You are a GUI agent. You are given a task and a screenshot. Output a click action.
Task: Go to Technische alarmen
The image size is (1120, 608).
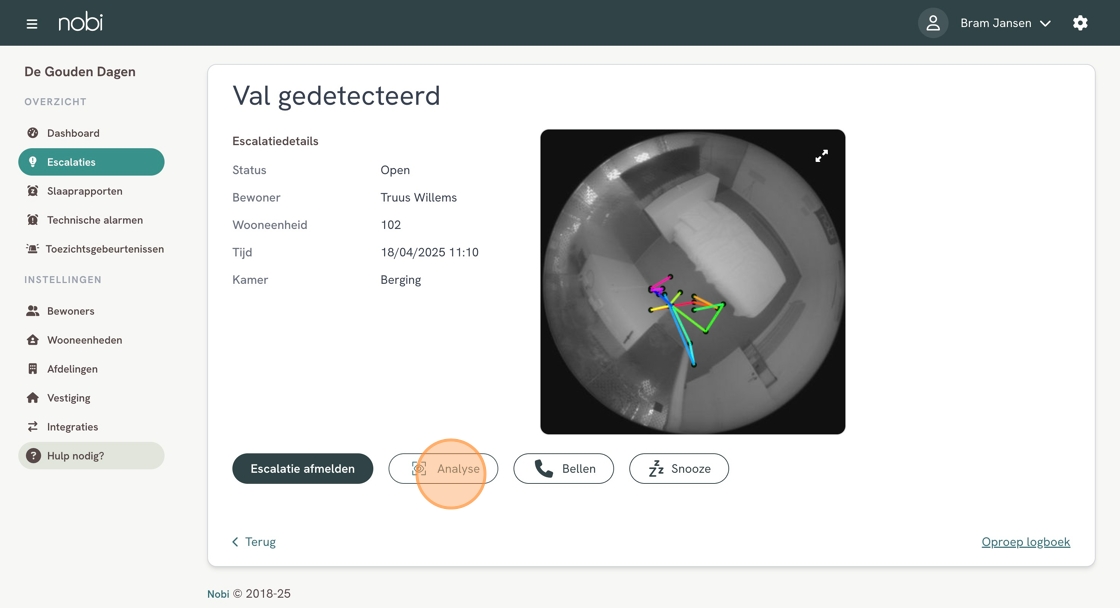click(x=94, y=220)
